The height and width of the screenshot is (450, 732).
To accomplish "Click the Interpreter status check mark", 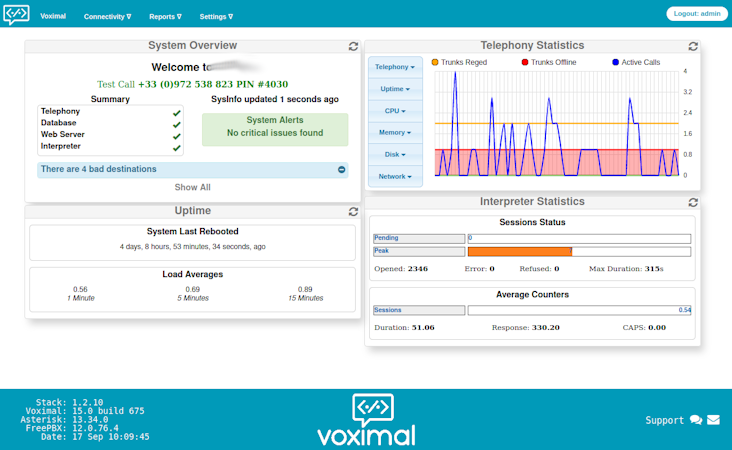I will [176, 148].
